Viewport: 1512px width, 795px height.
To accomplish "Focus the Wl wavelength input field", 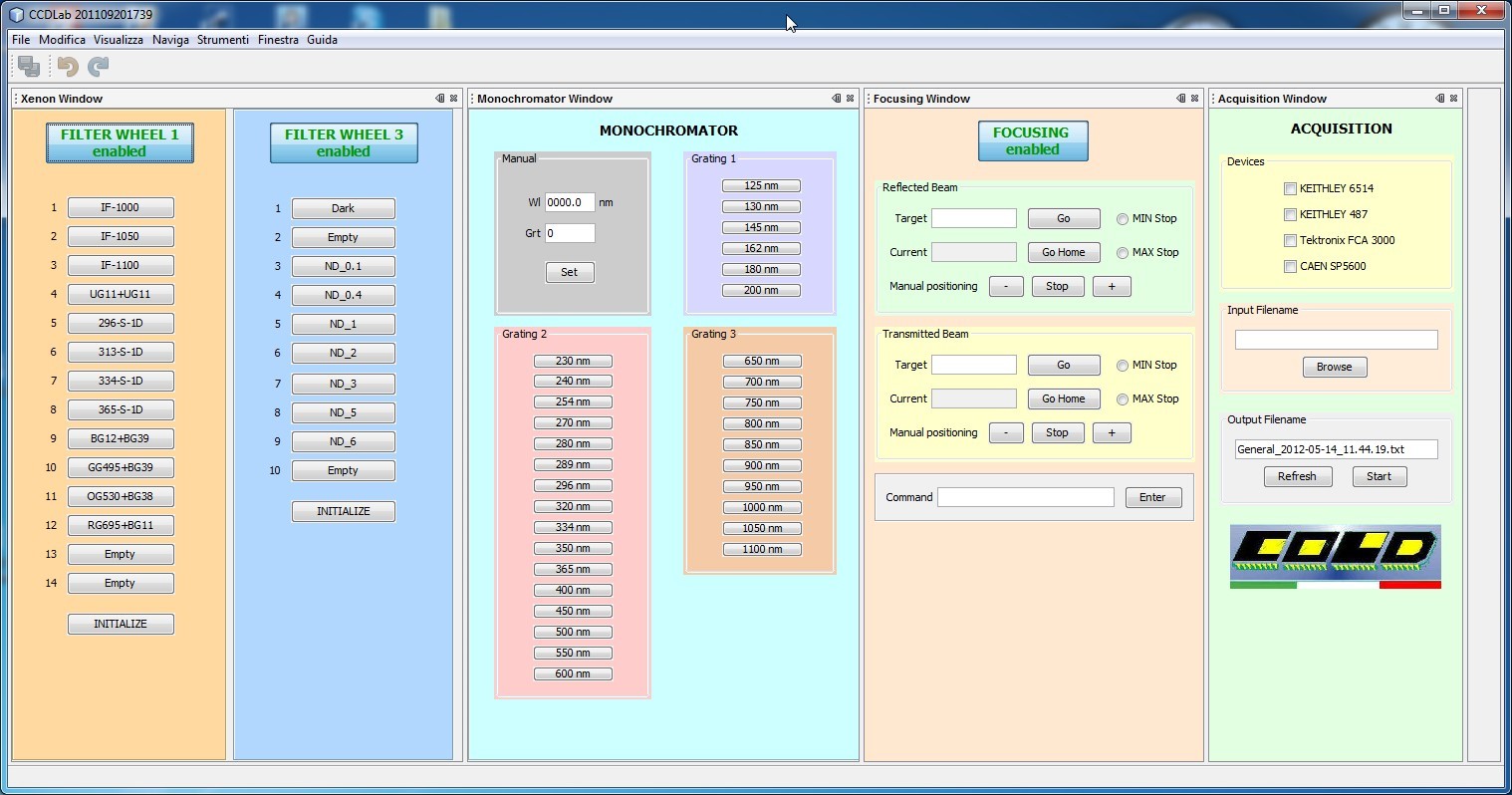I will click(570, 202).
